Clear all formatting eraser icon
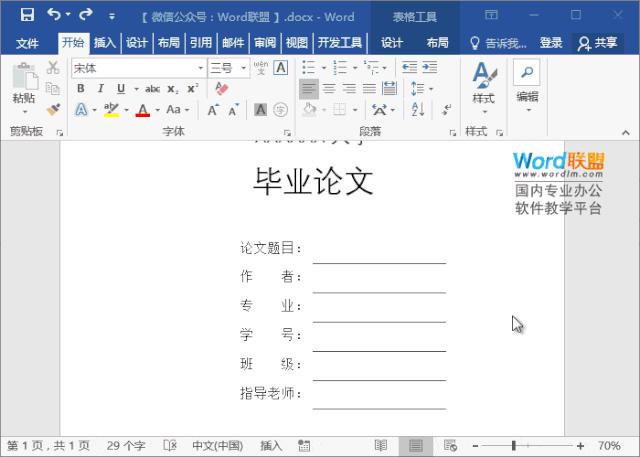 221,89
